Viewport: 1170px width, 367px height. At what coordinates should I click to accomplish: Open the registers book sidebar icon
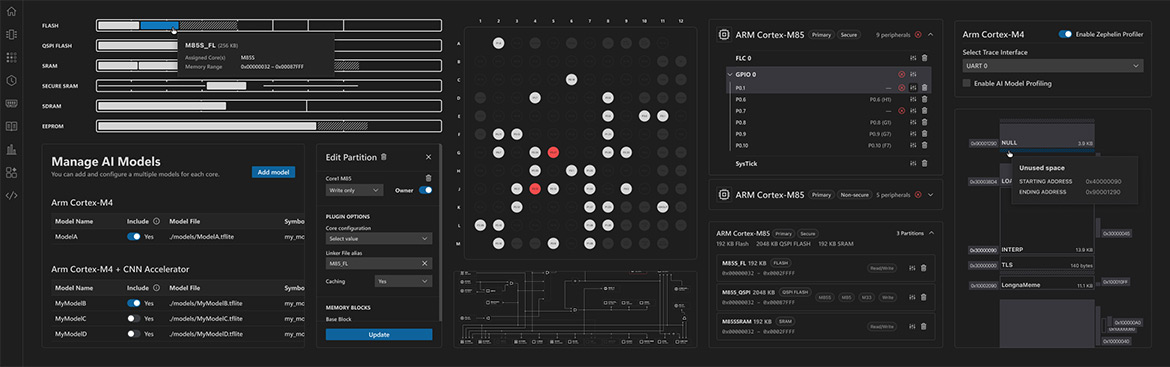pyautogui.click(x=11, y=126)
